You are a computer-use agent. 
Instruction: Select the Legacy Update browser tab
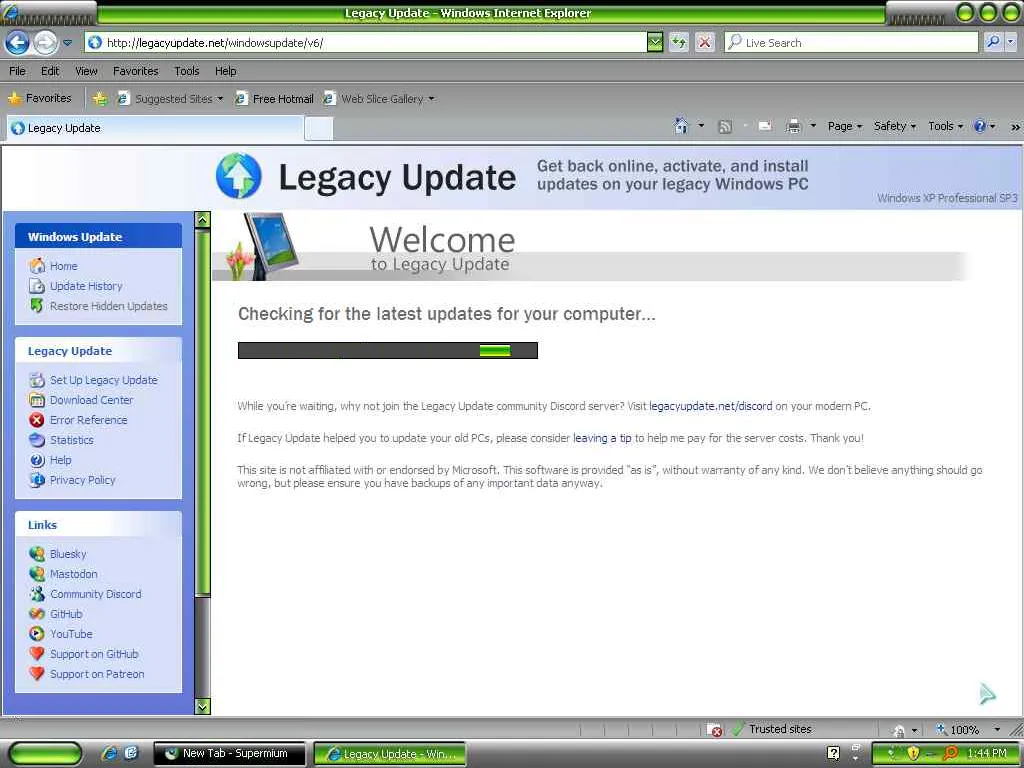[155, 128]
